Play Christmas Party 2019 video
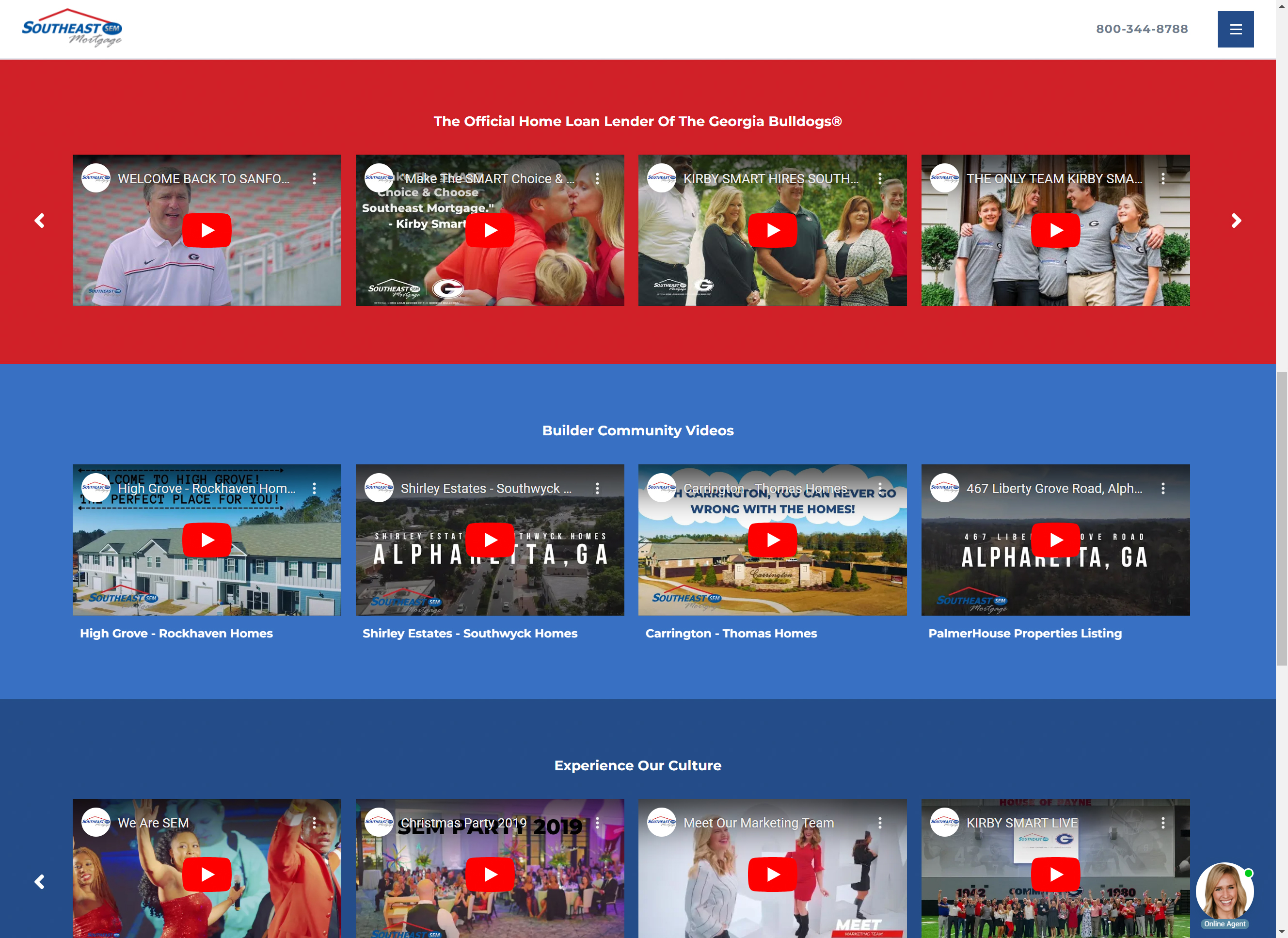Viewport: 1288px width, 938px height. click(490, 874)
